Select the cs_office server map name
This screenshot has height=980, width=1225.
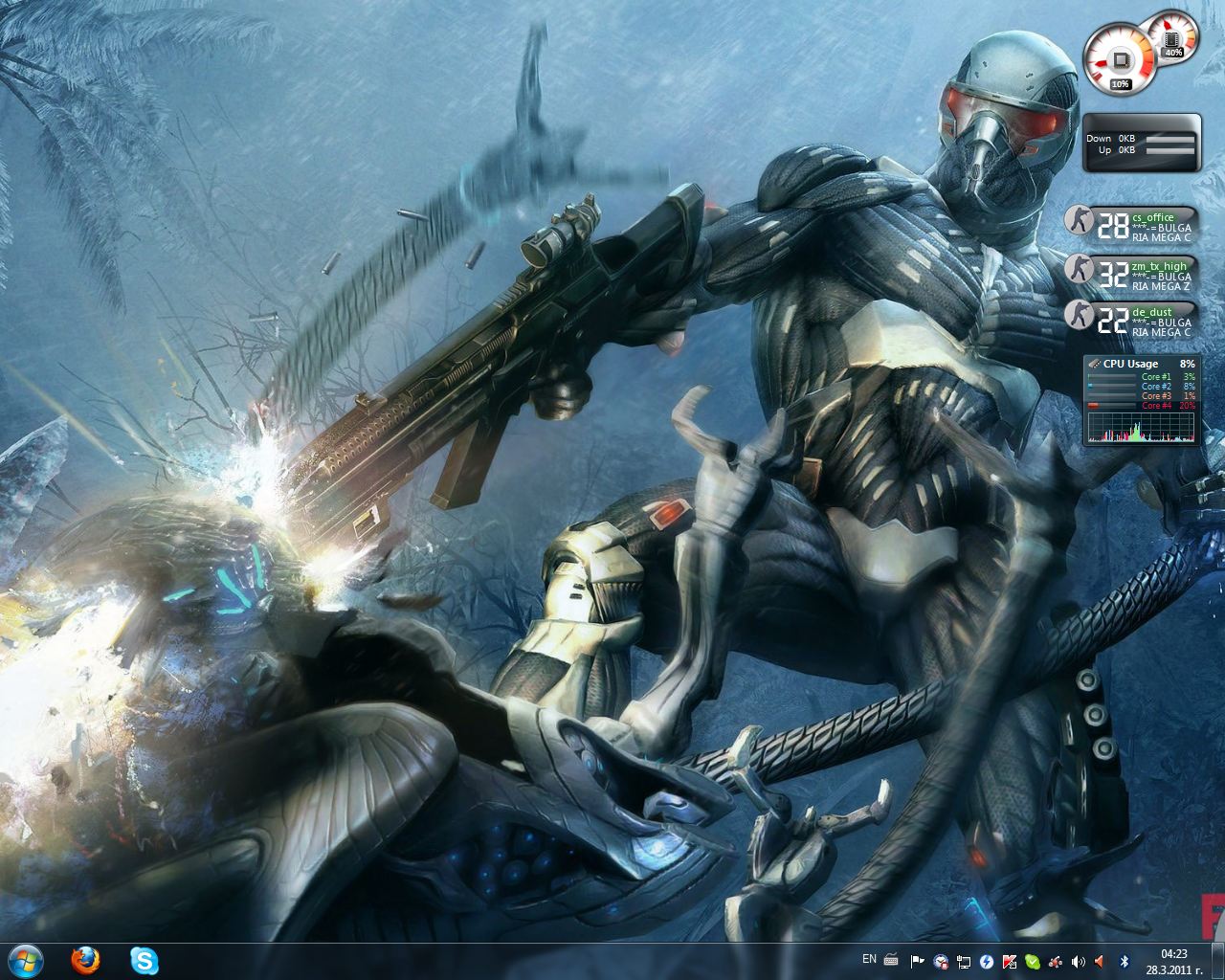(x=1153, y=217)
